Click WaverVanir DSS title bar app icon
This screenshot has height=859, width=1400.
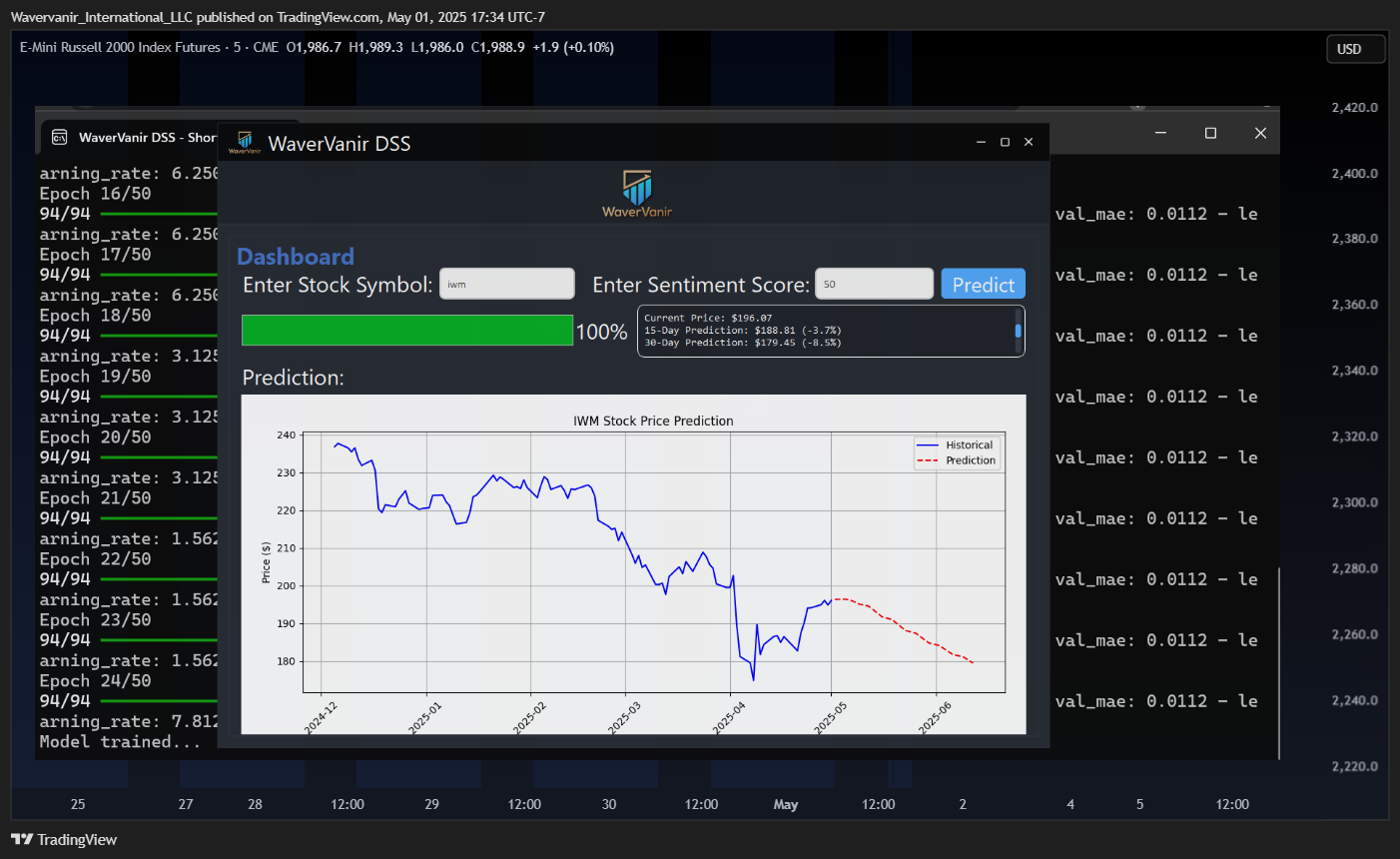245,143
